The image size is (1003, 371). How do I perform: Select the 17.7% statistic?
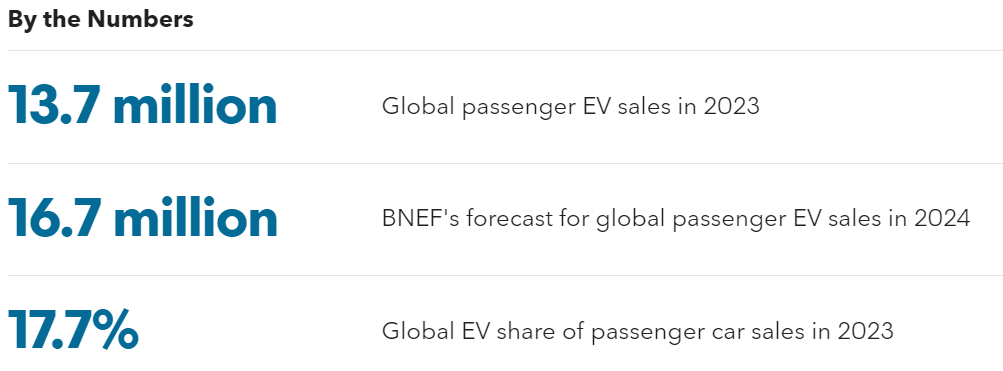click(x=73, y=330)
